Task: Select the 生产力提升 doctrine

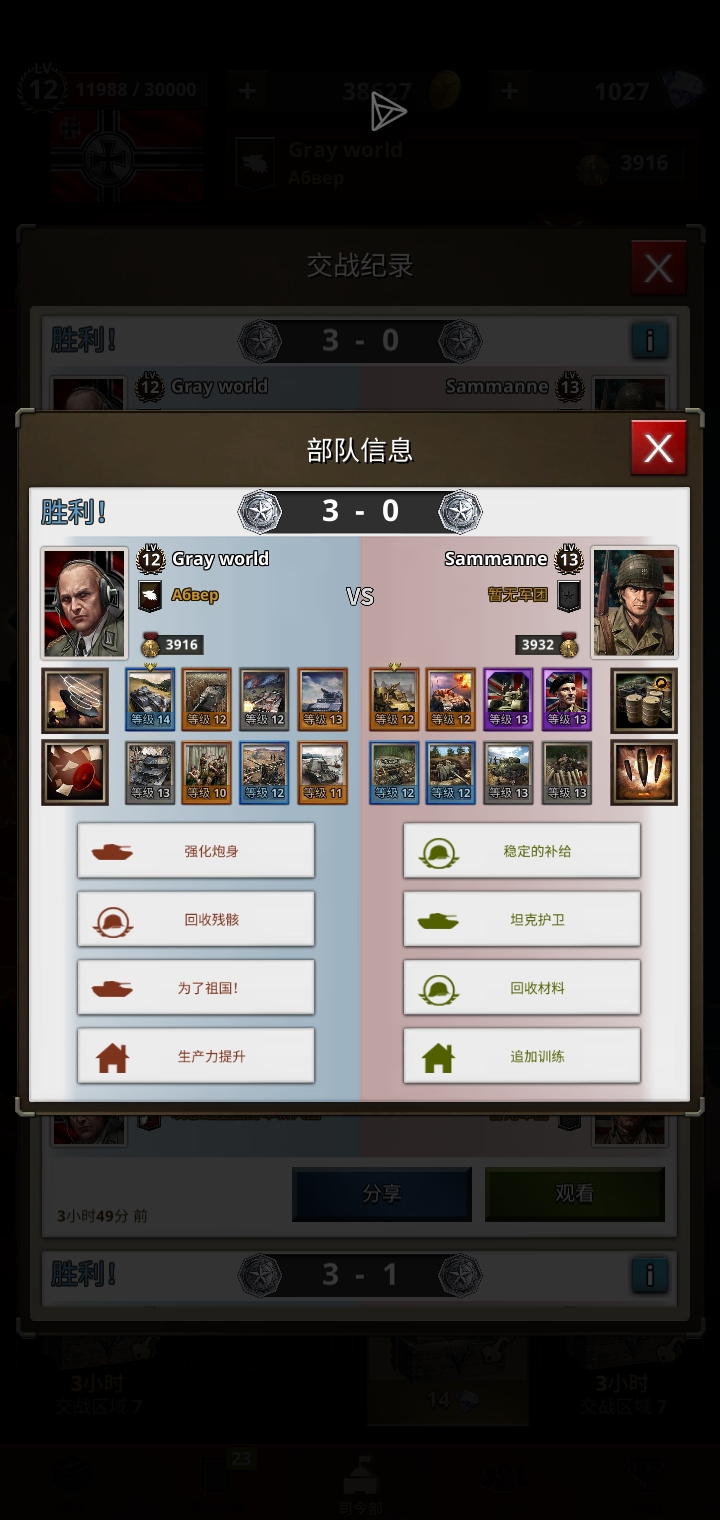Action: [x=196, y=1055]
